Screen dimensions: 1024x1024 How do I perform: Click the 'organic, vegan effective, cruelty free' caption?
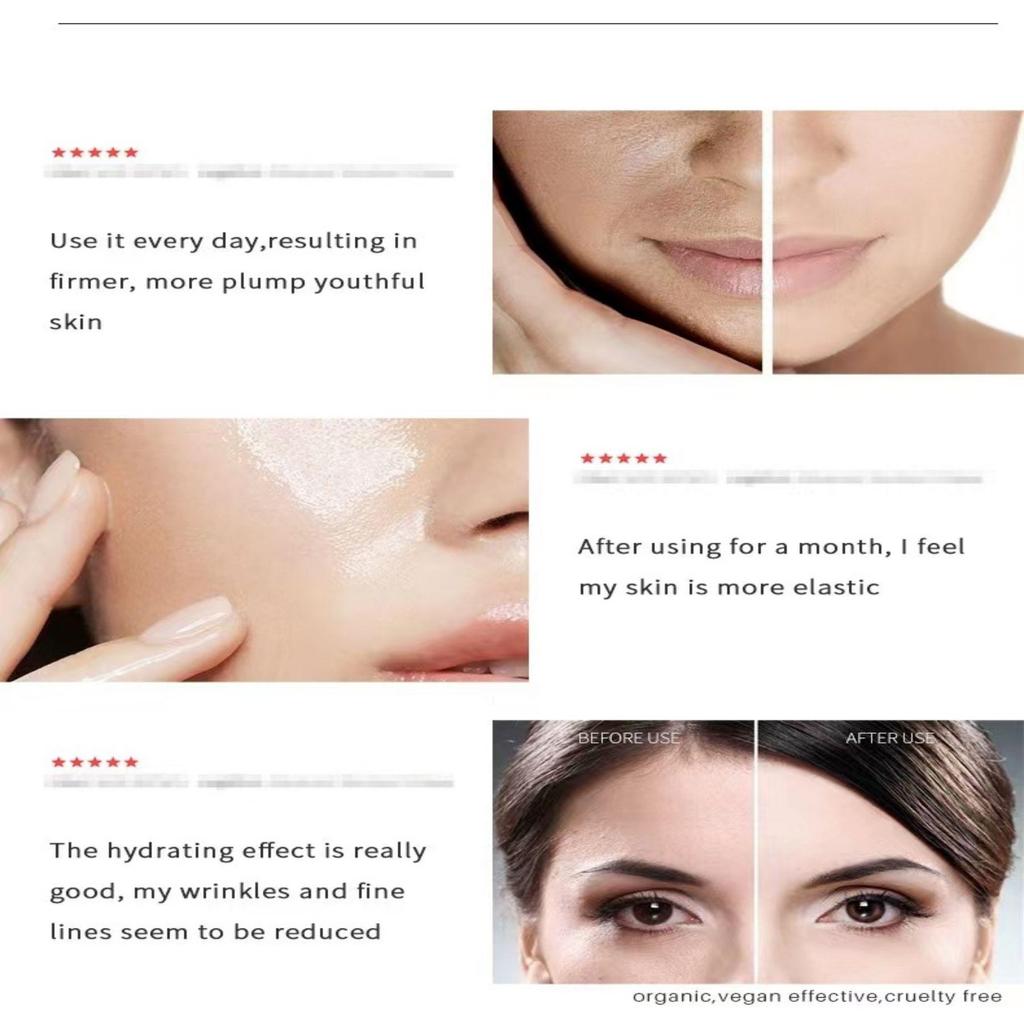click(x=817, y=997)
